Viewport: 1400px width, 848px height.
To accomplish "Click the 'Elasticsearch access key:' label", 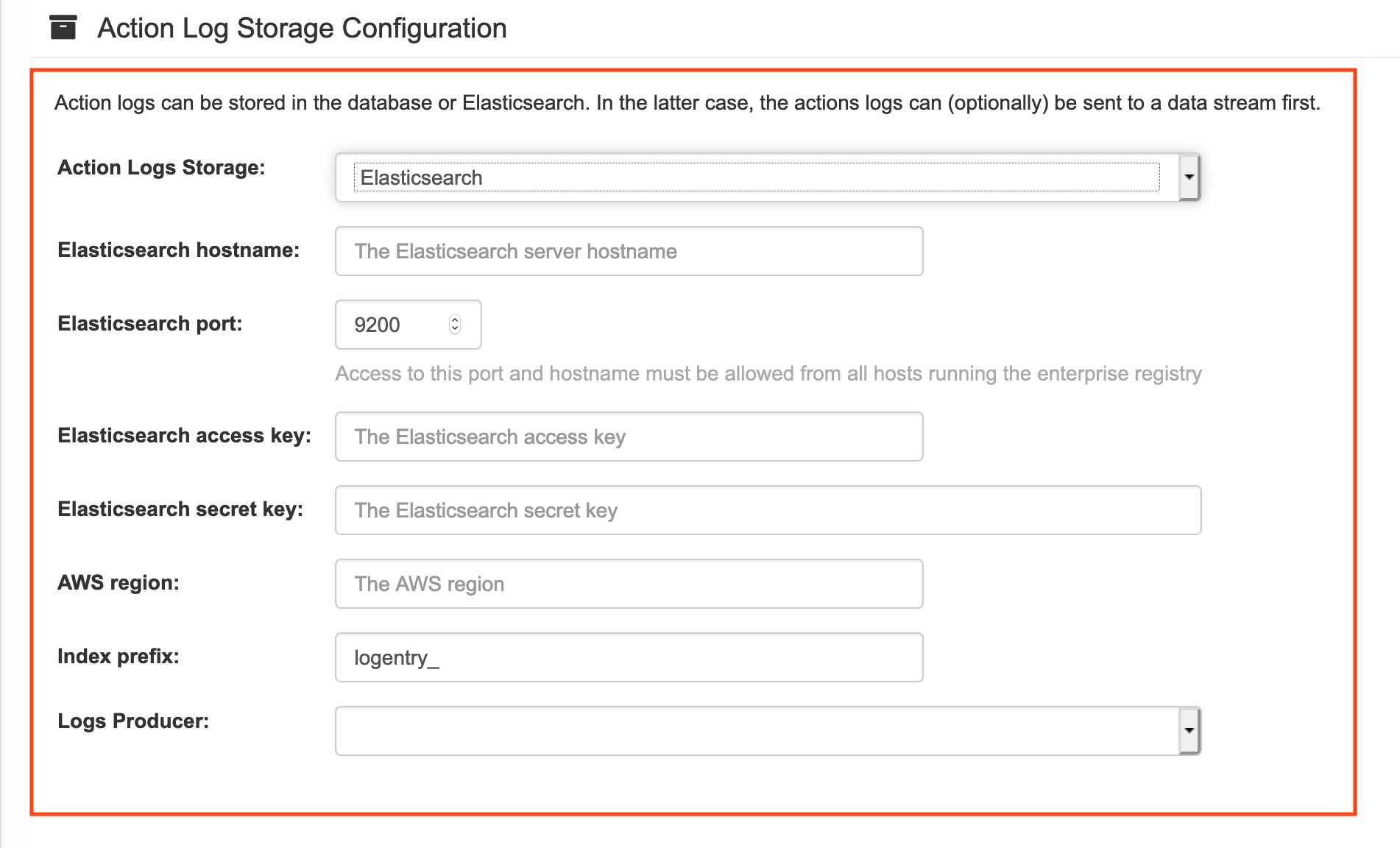I will coord(185,435).
